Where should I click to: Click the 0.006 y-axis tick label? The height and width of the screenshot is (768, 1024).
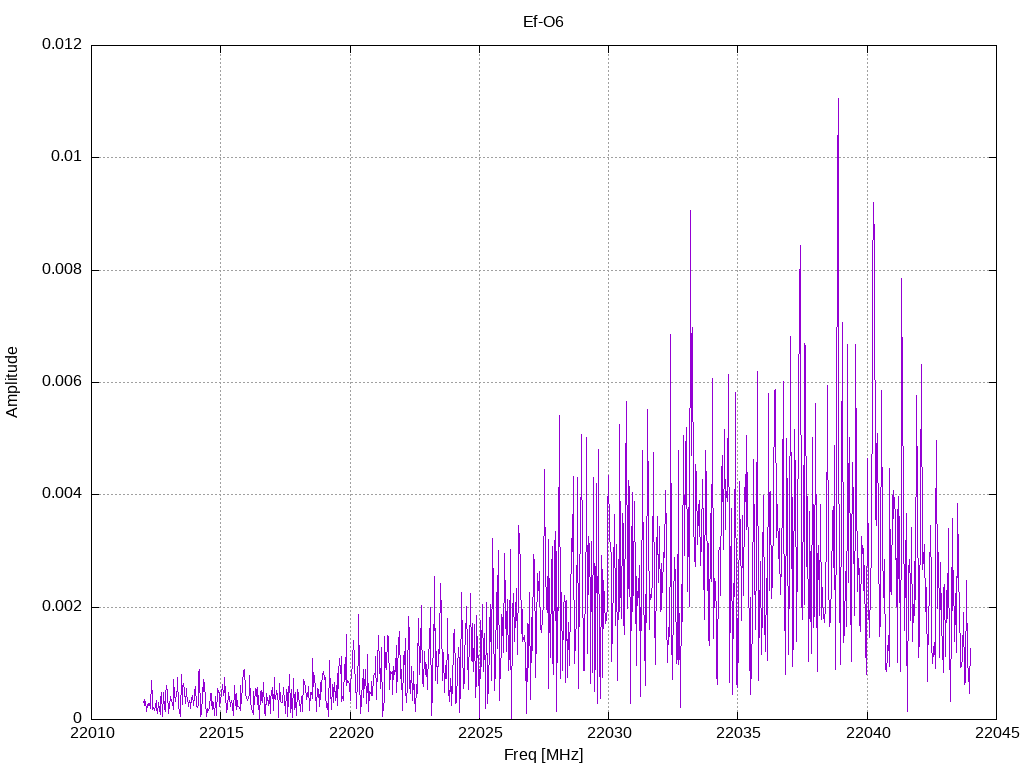(62, 381)
